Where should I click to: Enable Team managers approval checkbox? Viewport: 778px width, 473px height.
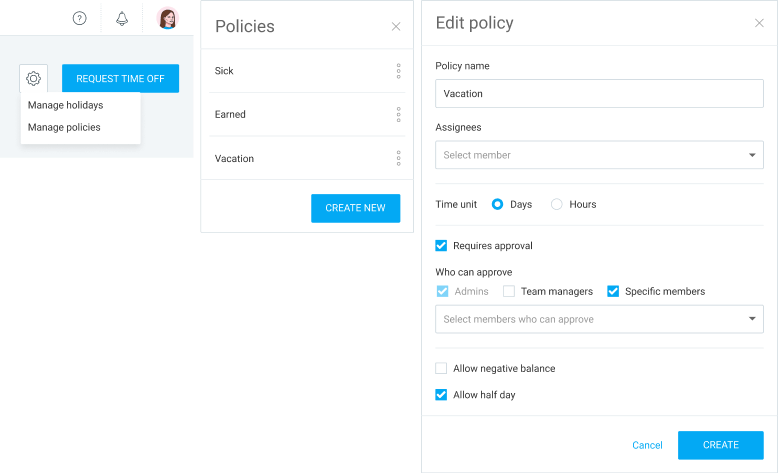[x=509, y=291]
